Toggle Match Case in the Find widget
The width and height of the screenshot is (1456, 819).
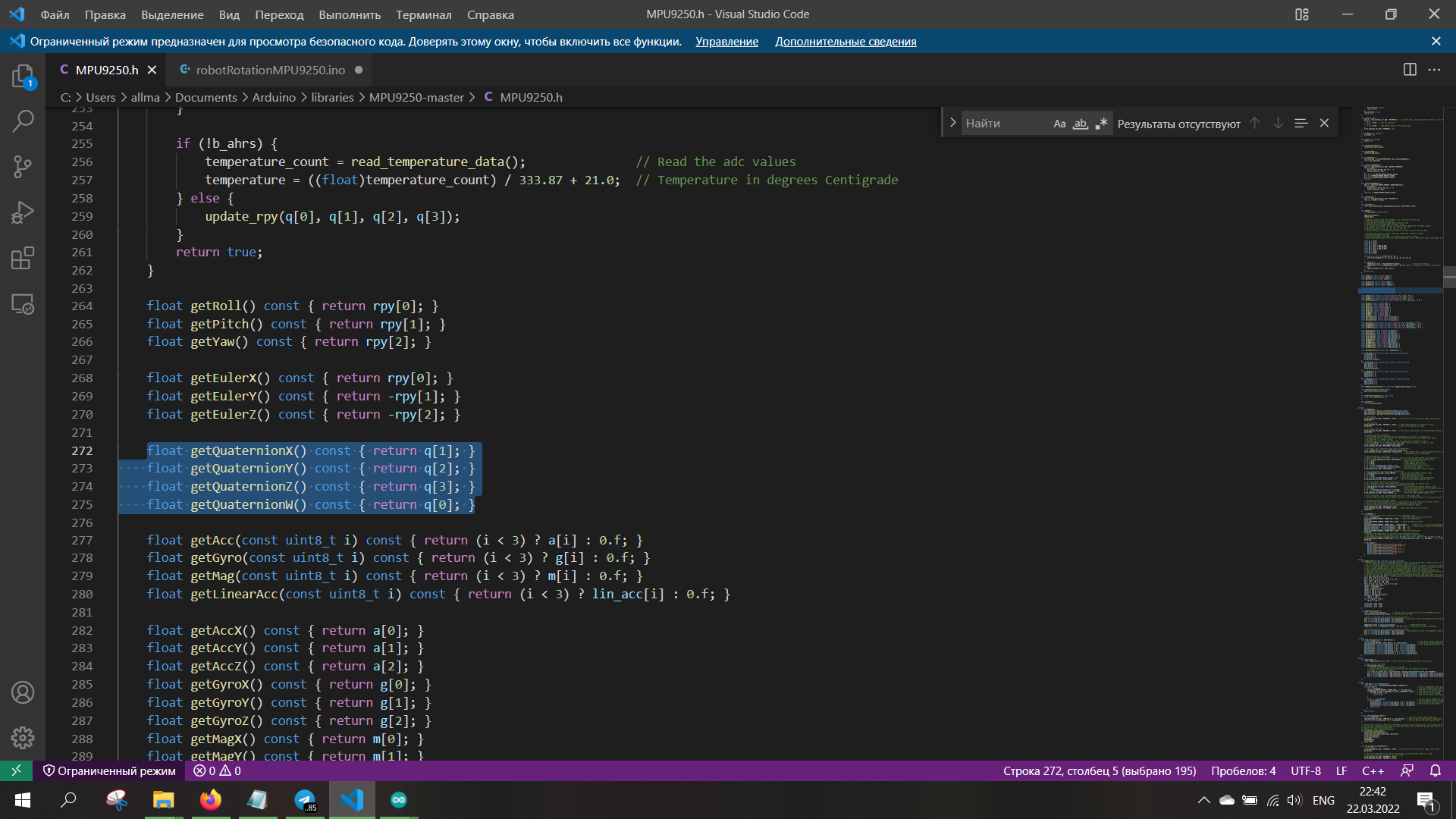(x=1059, y=124)
